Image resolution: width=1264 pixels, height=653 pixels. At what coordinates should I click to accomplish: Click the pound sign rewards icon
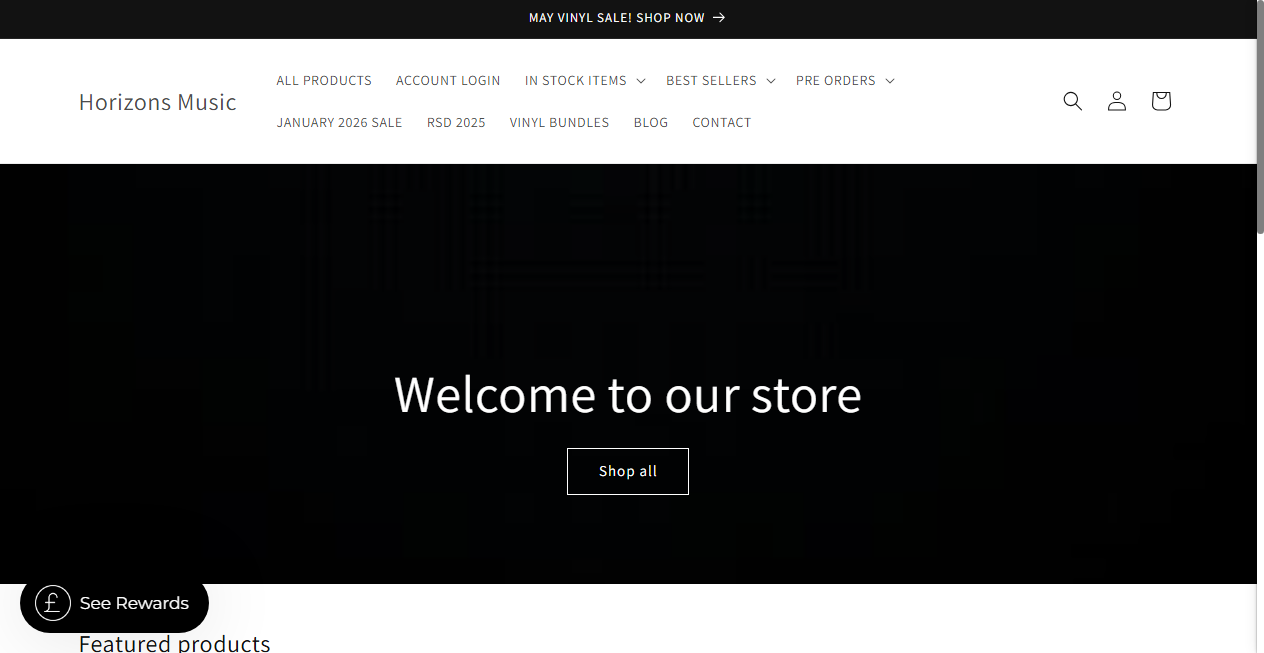coord(53,603)
